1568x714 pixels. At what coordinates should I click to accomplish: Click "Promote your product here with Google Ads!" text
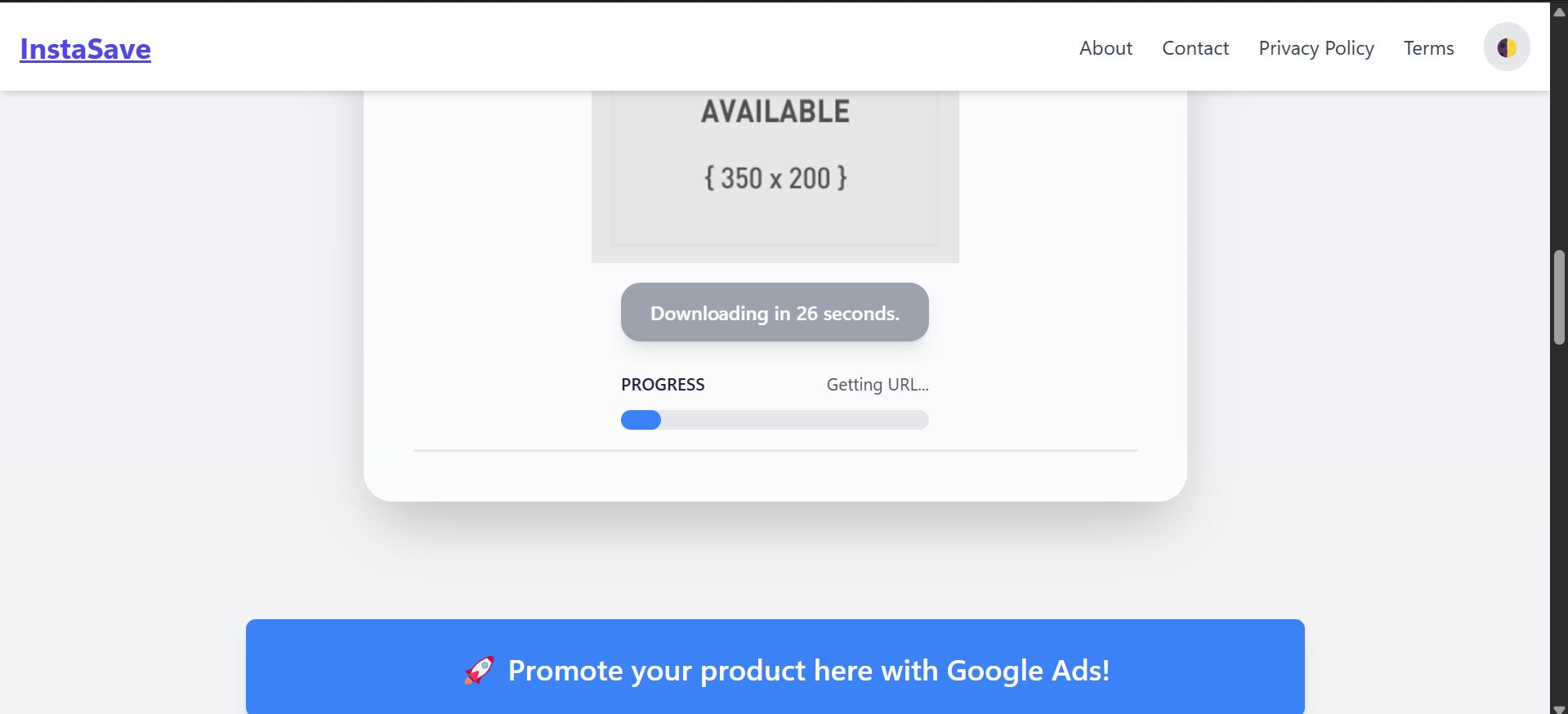click(x=808, y=671)
